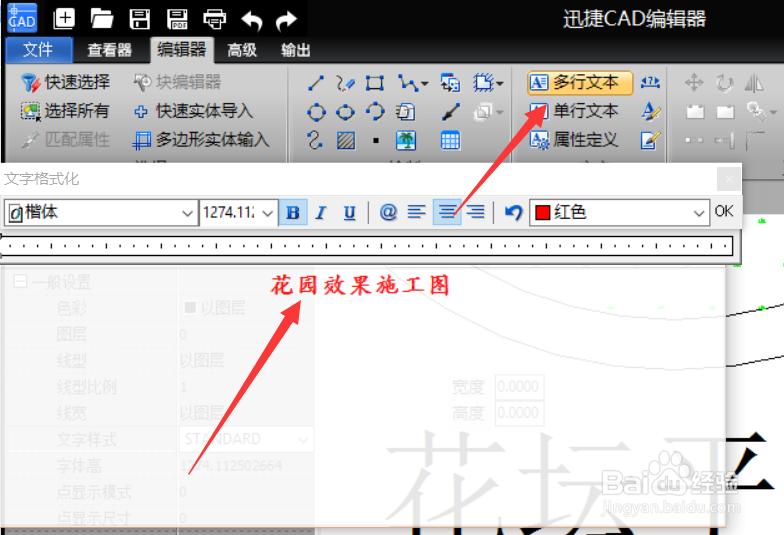
Task: Open the 楷体 font dropdown
Action: coord(188,214)
